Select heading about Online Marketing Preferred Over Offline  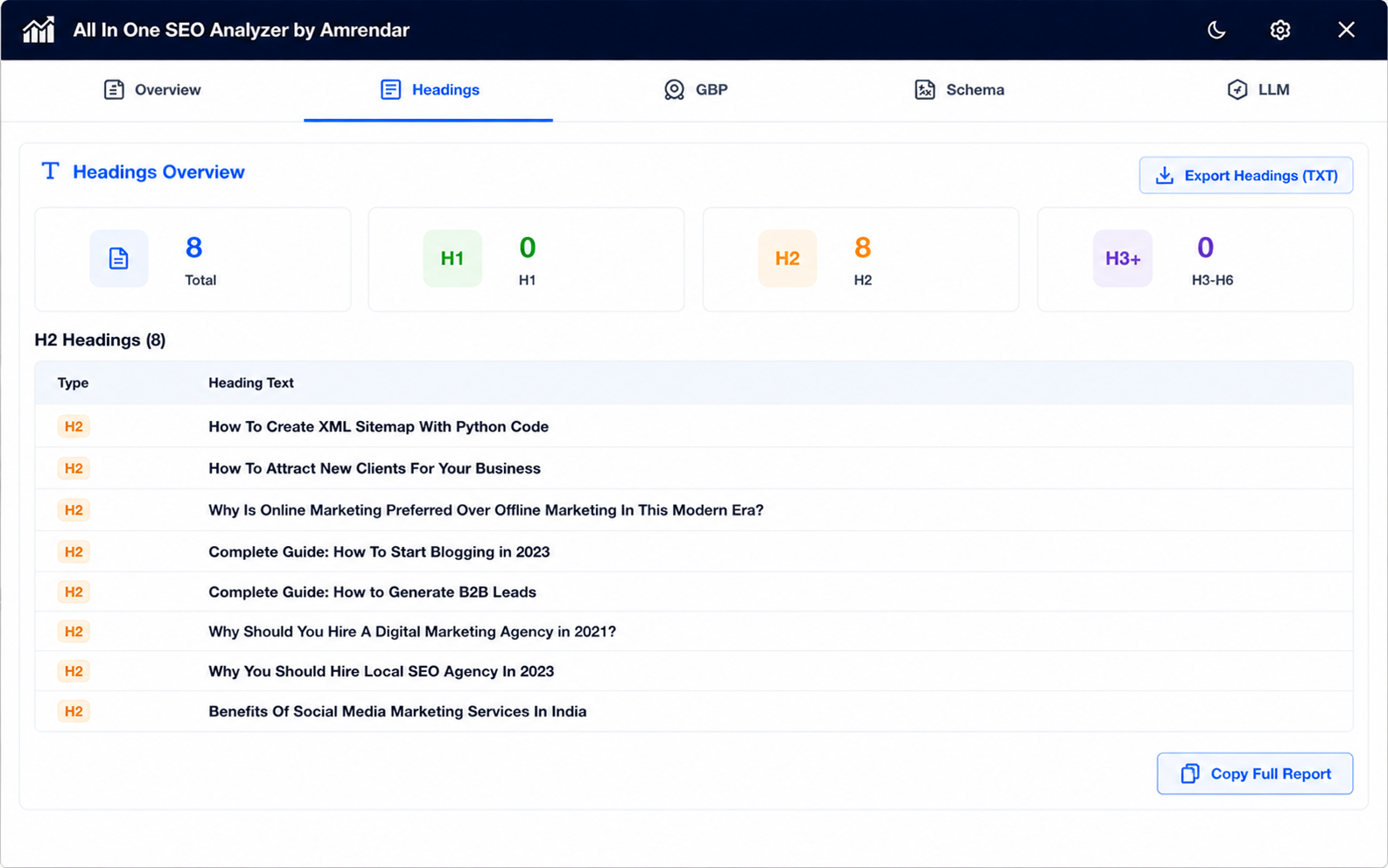(x=486, y=510)
